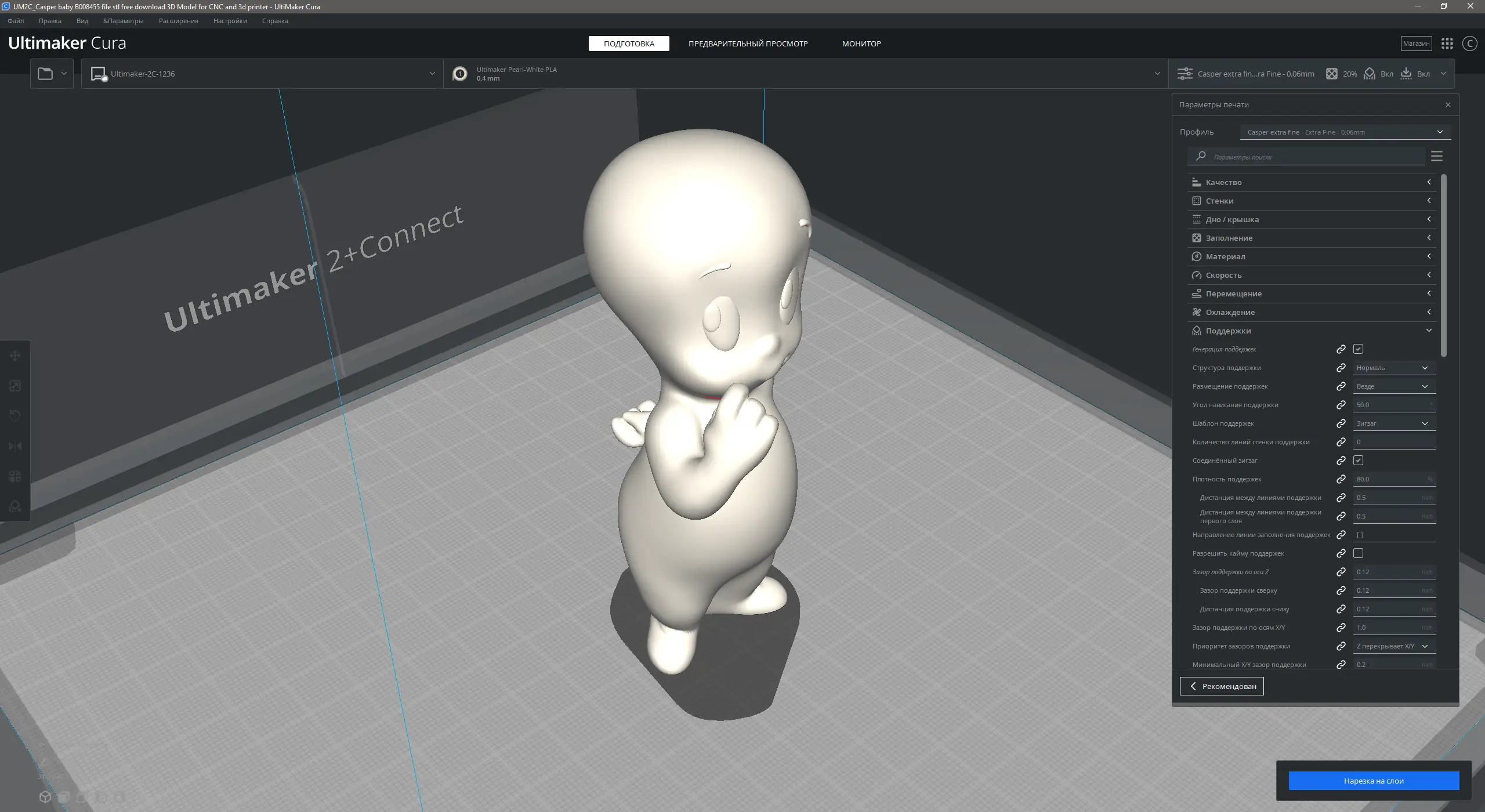Click Нарезка на слои button

[x=1373, y=781]
